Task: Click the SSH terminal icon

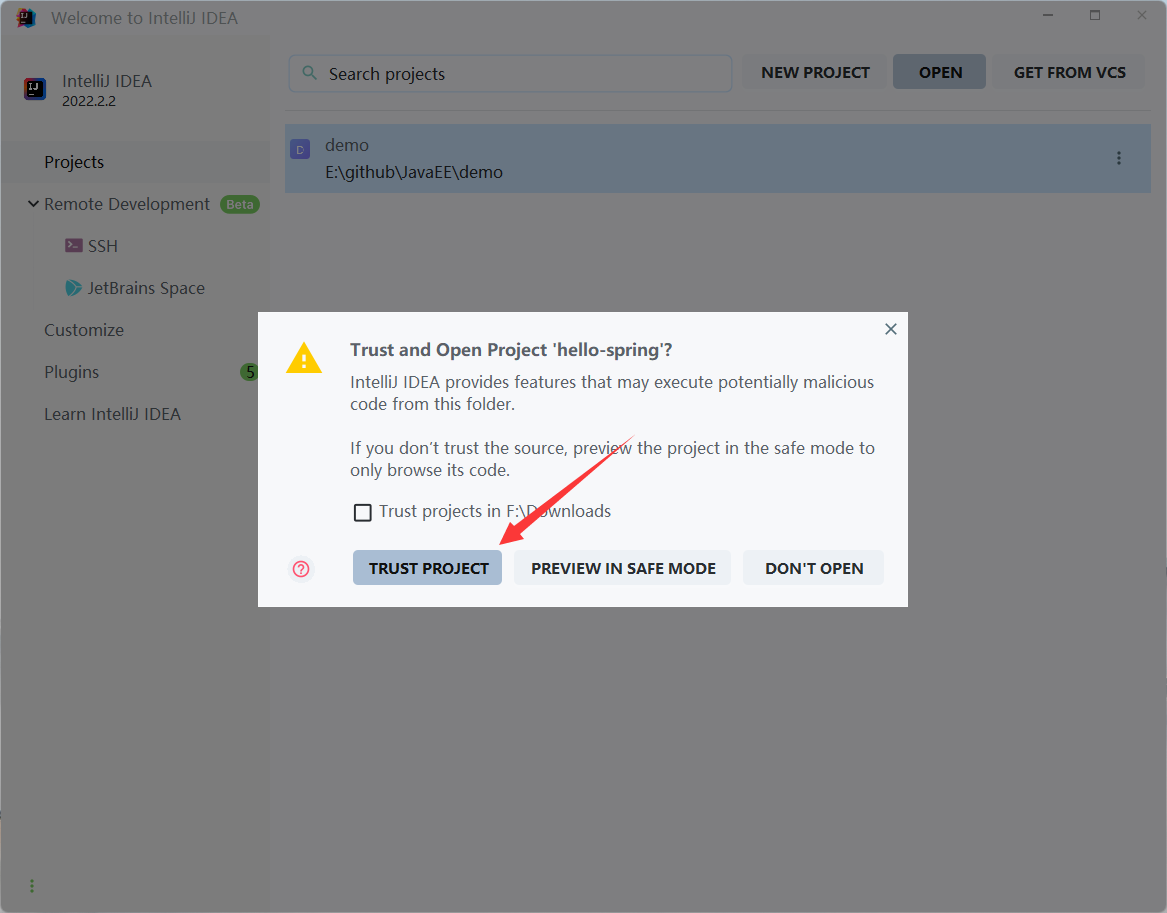Action: 74,246
